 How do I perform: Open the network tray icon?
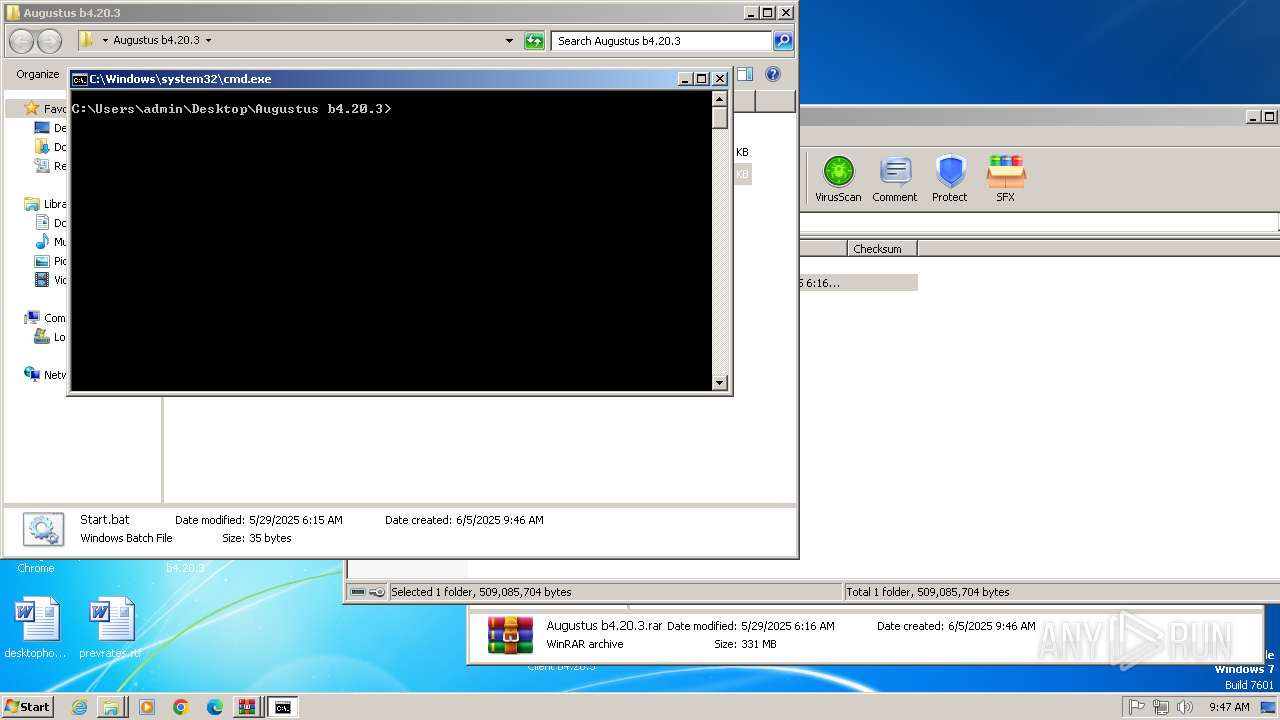tap(1160, 707)
